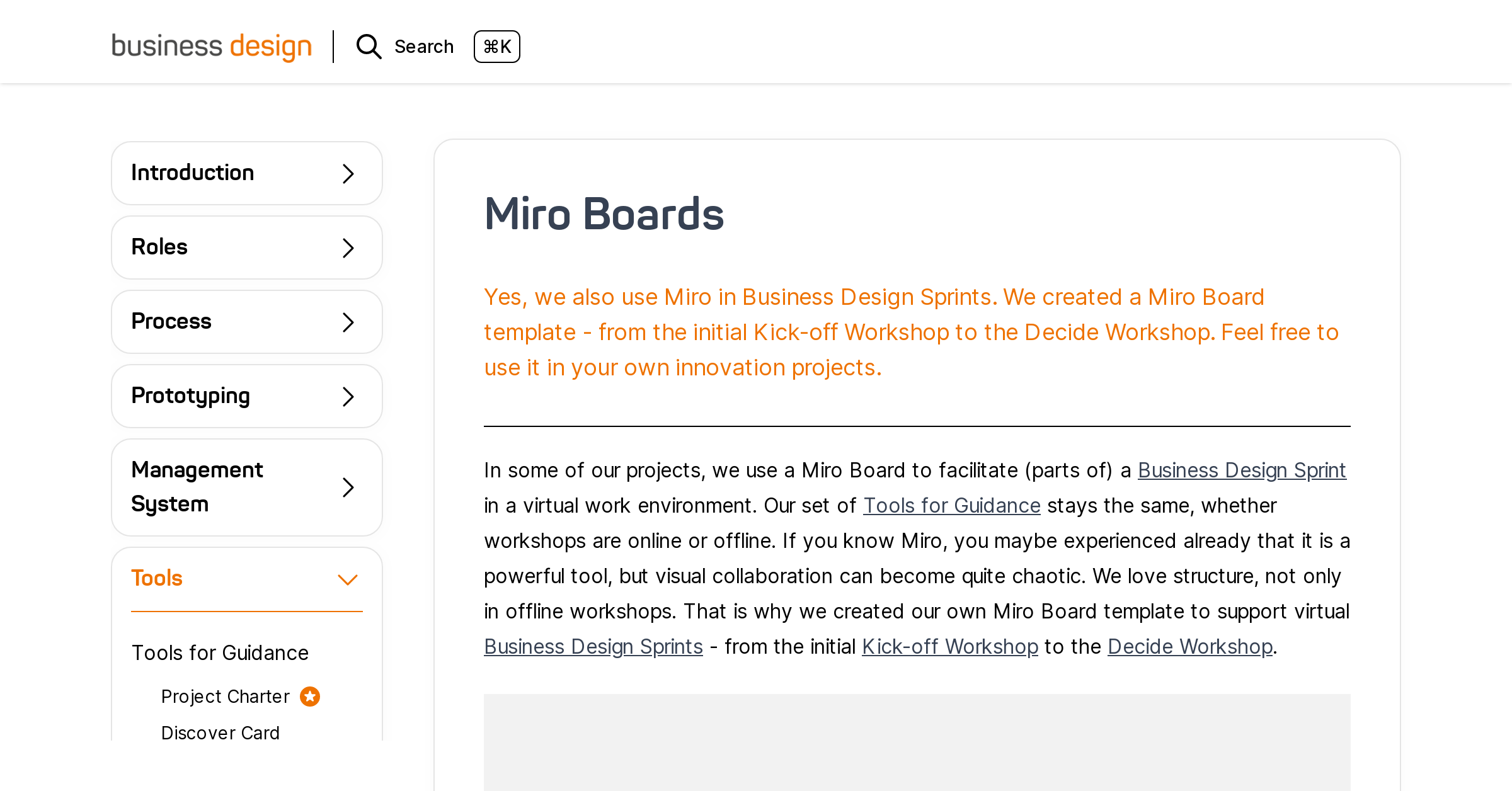Image resolution: width=1512 pixels, height=791 pixels.
Task: Click the search magnifier icon
Action: coord(369,47)
